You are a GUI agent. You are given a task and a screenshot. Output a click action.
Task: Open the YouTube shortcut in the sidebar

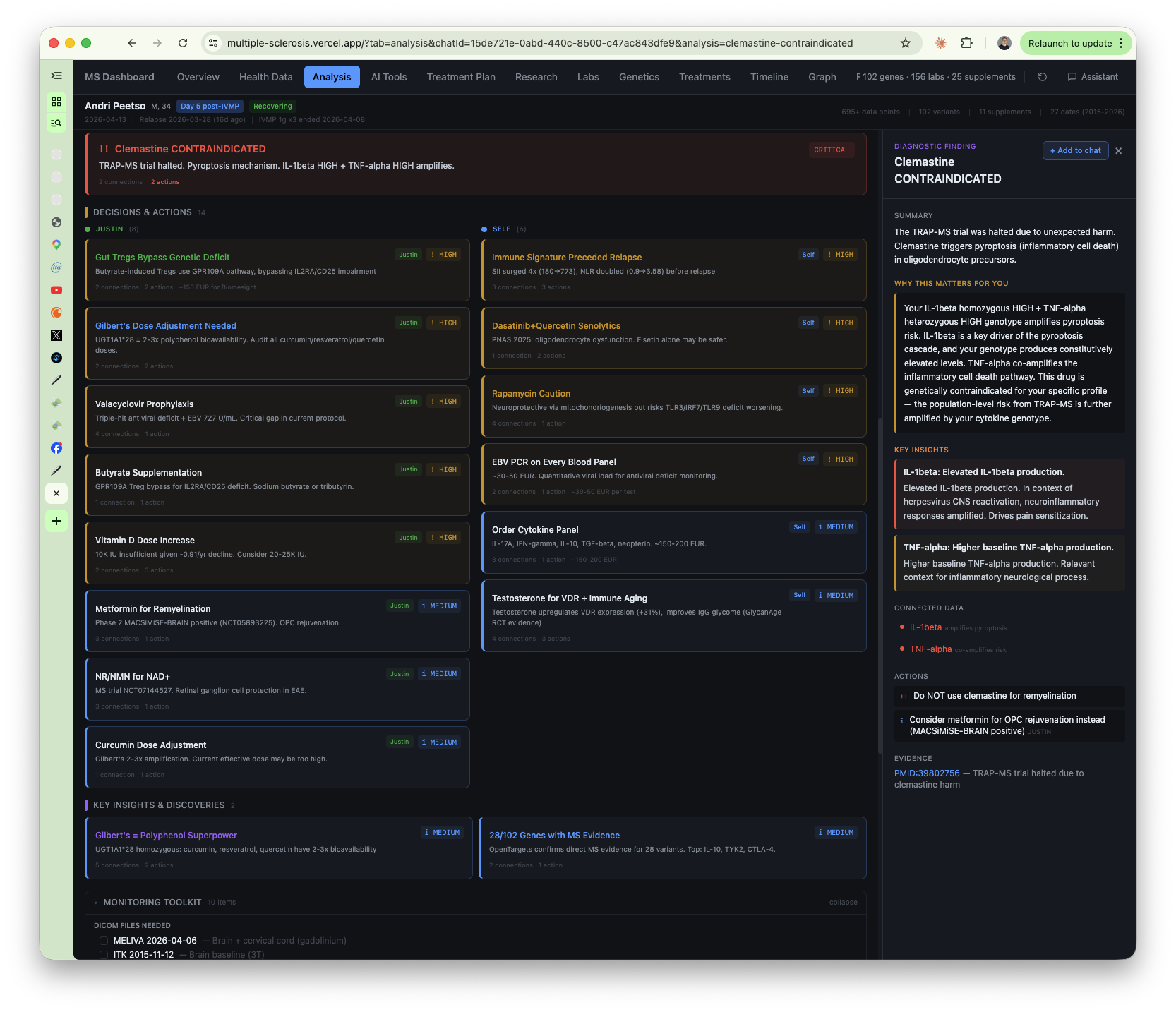pos(56,290)
